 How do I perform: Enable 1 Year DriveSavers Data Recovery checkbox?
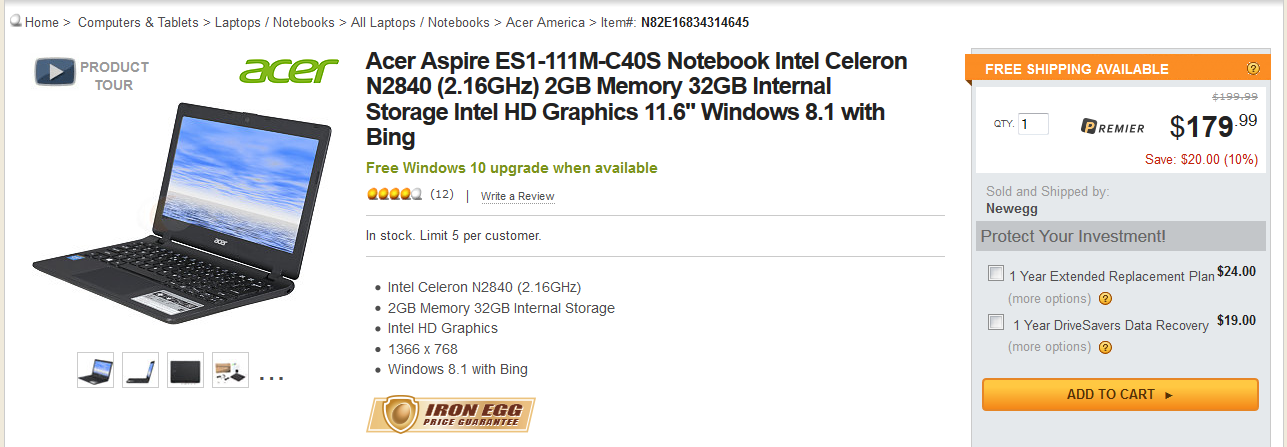click(996, 322)
